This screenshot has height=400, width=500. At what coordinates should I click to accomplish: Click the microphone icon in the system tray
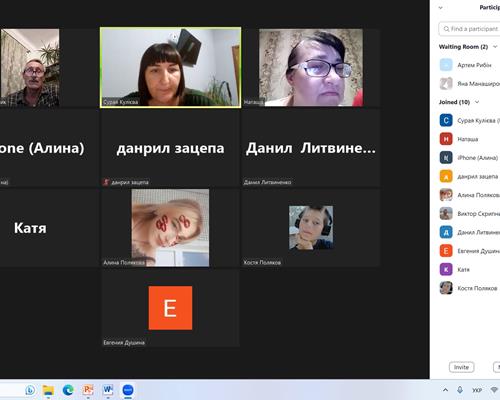[460, 390]
